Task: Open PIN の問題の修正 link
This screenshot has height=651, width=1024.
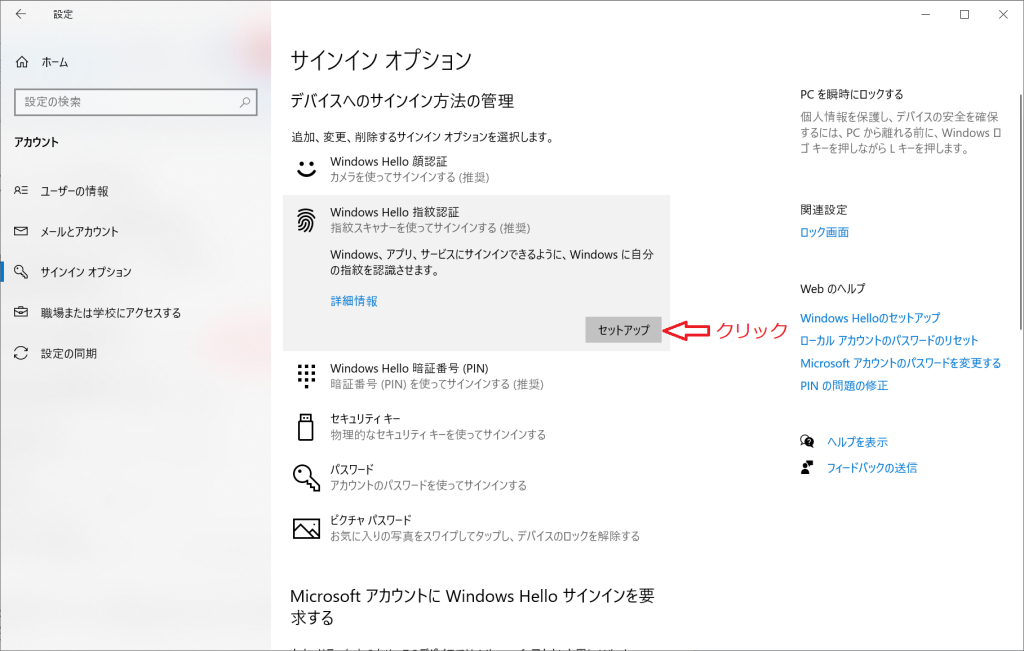Action: click(x=844, y=386)
